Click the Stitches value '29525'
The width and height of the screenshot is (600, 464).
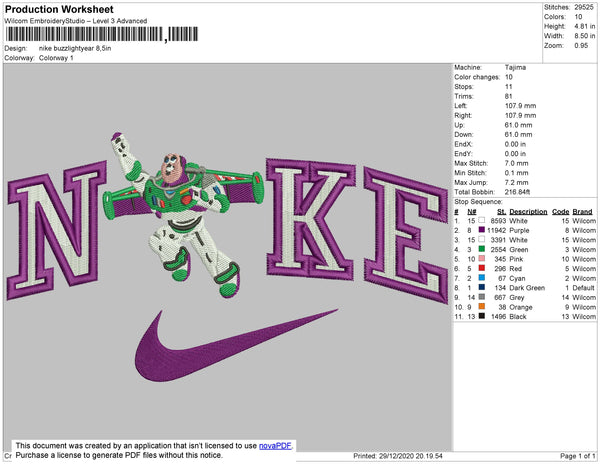click(x=584, y=7)
